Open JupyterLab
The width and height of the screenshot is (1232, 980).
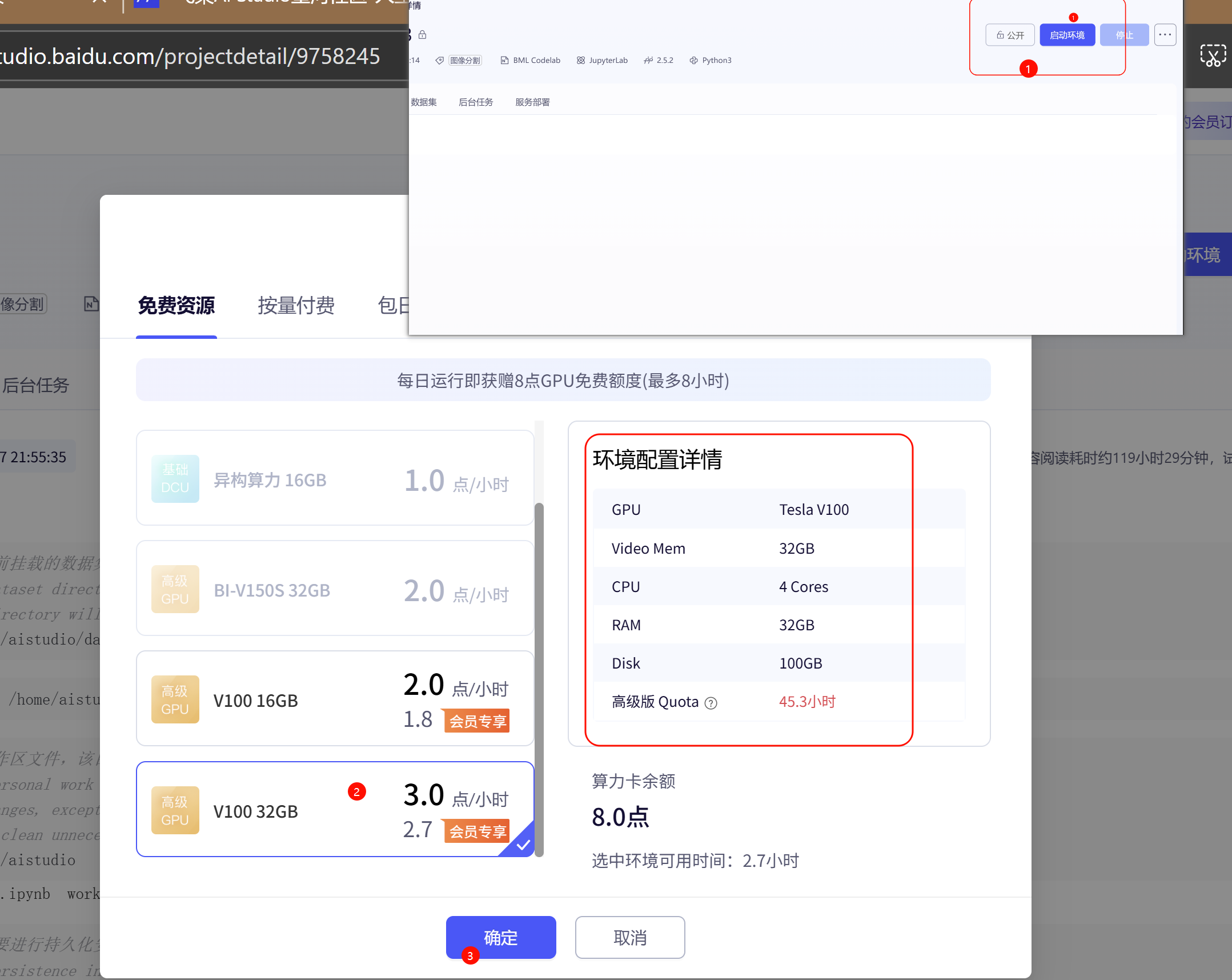(601, 60)
